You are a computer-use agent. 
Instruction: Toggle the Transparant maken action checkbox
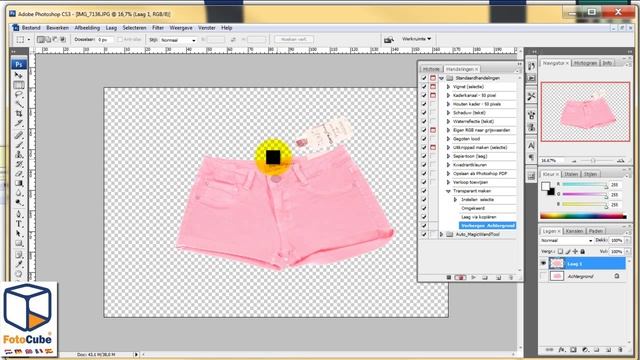coord(424,191)
